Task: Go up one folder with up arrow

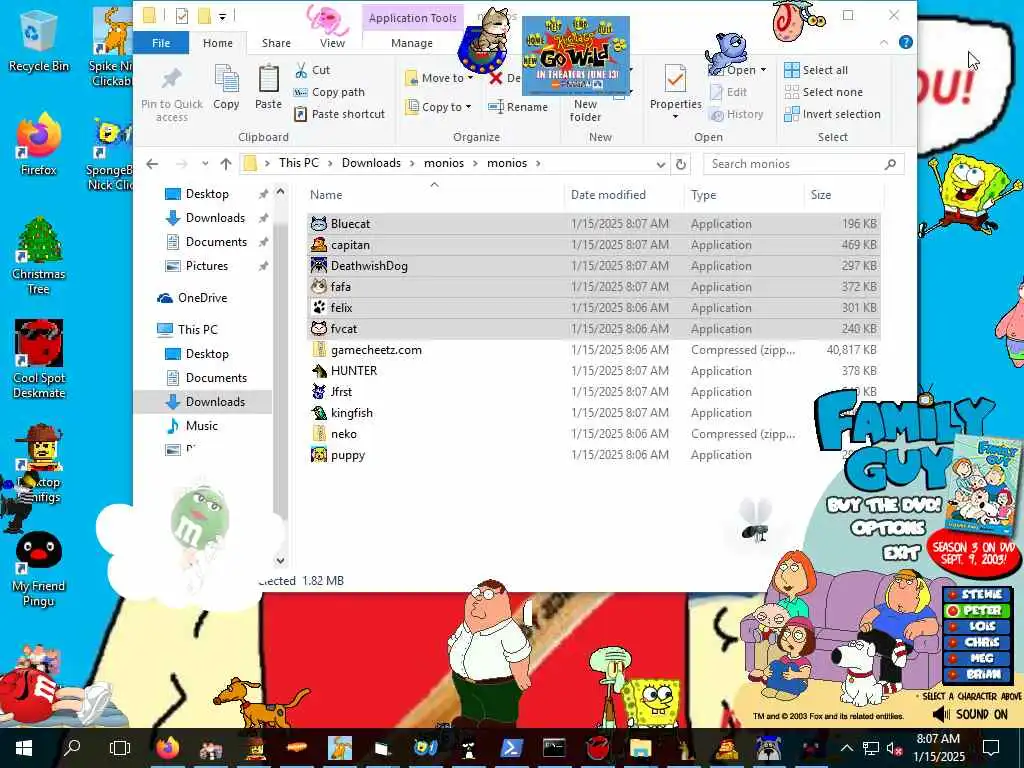Action: click(x=226, y=164)
